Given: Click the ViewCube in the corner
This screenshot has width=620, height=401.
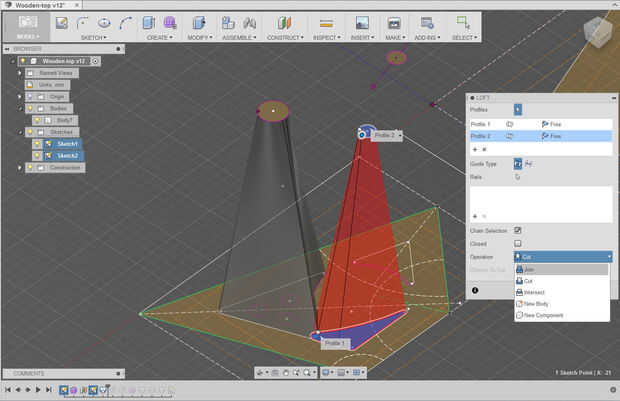Looking at the screenshot, I should click(x=598, y=32).
